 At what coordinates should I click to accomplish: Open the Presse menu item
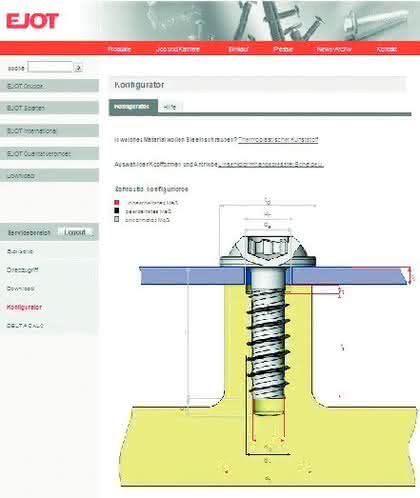coord(283,49)
